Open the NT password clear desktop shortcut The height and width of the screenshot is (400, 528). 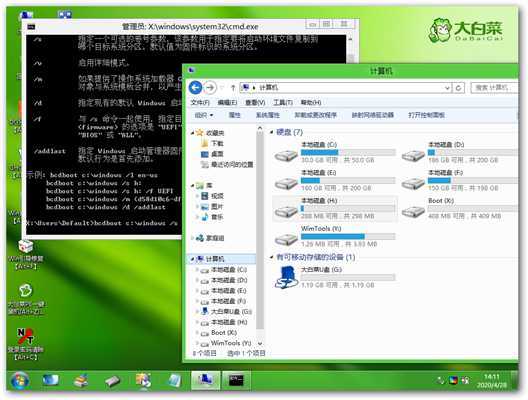tap(26, 344)
